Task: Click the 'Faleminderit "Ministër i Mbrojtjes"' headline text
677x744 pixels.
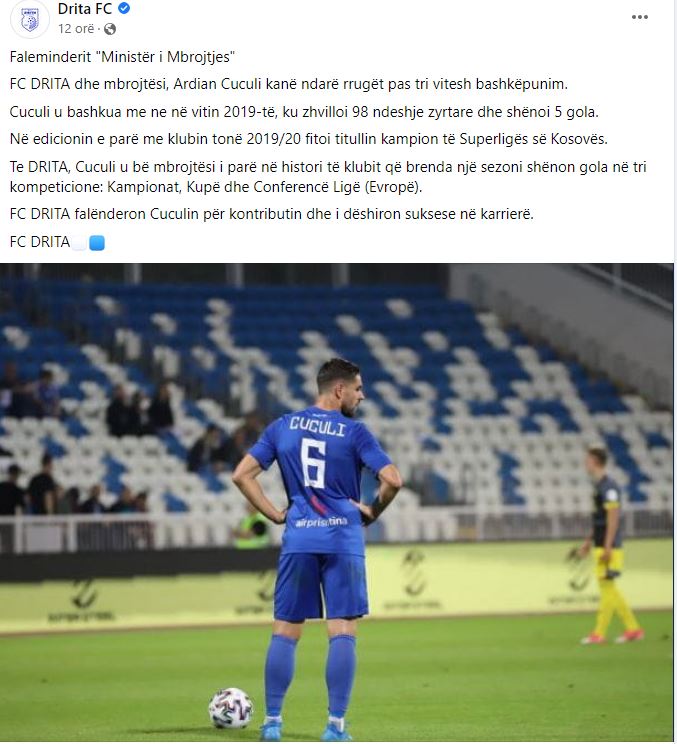Action: (122, 57)
